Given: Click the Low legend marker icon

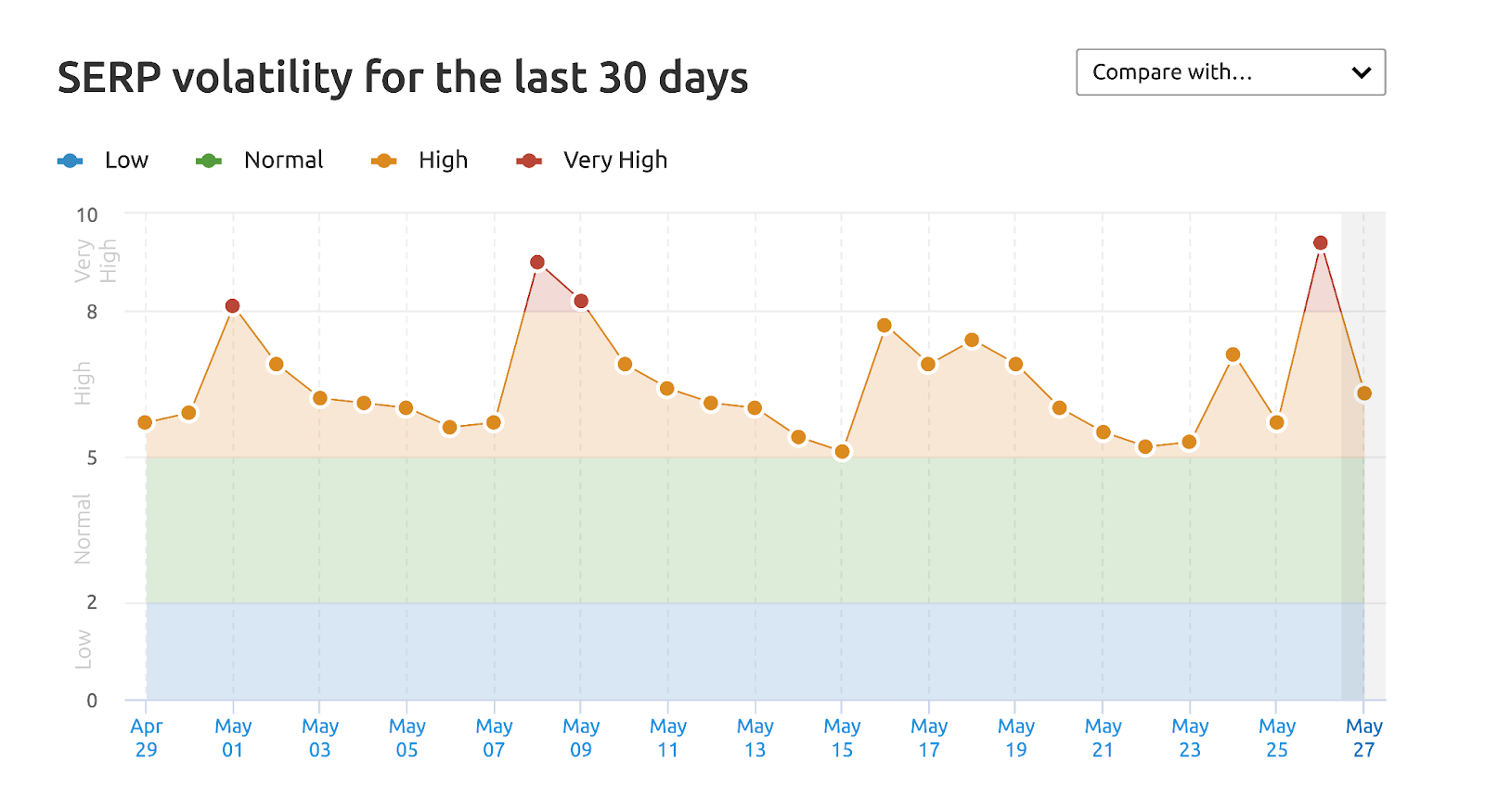Looking at the screenshot, I should click(71, 160).
